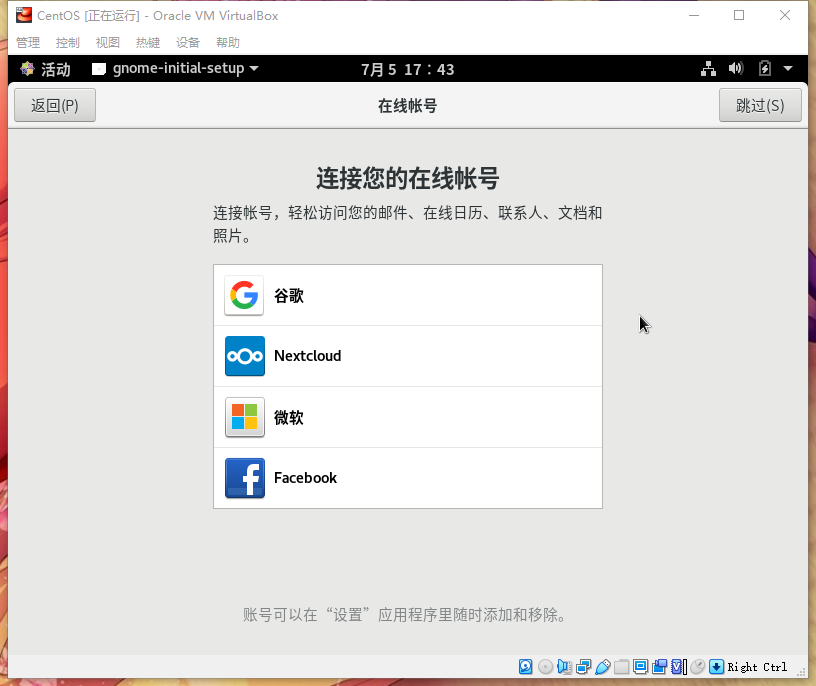
Task: Click the GNOME network tray icon
Action: point(708,69)
